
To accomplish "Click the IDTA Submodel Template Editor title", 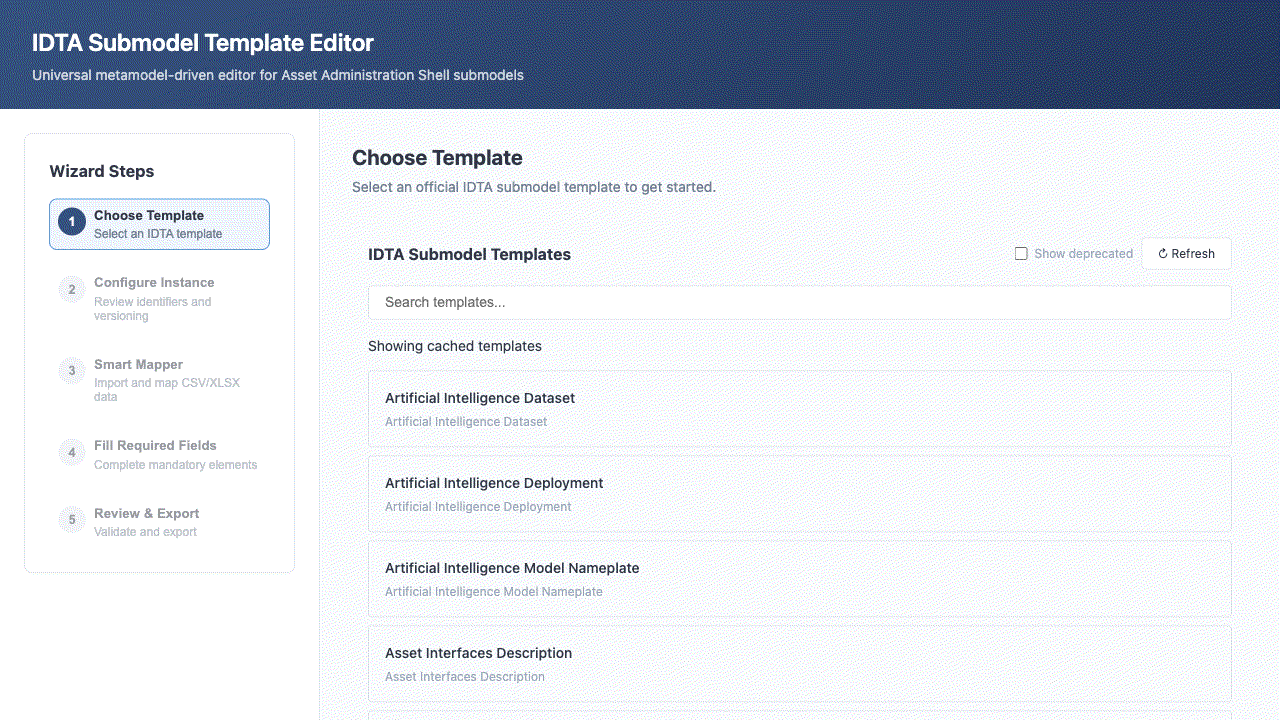I will pyautogui.click(x=203, y=43).
